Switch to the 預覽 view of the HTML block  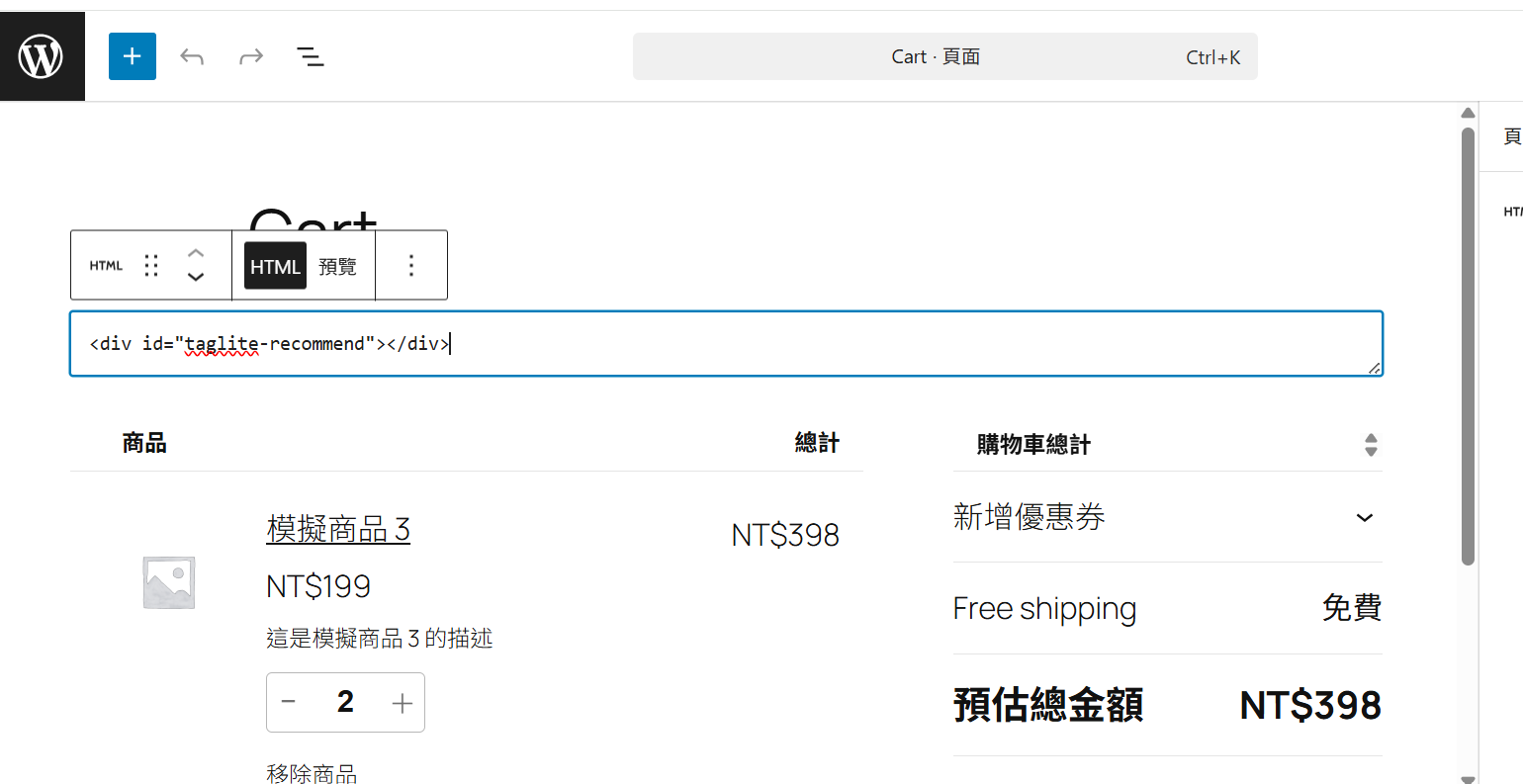(x=337, y=265)
